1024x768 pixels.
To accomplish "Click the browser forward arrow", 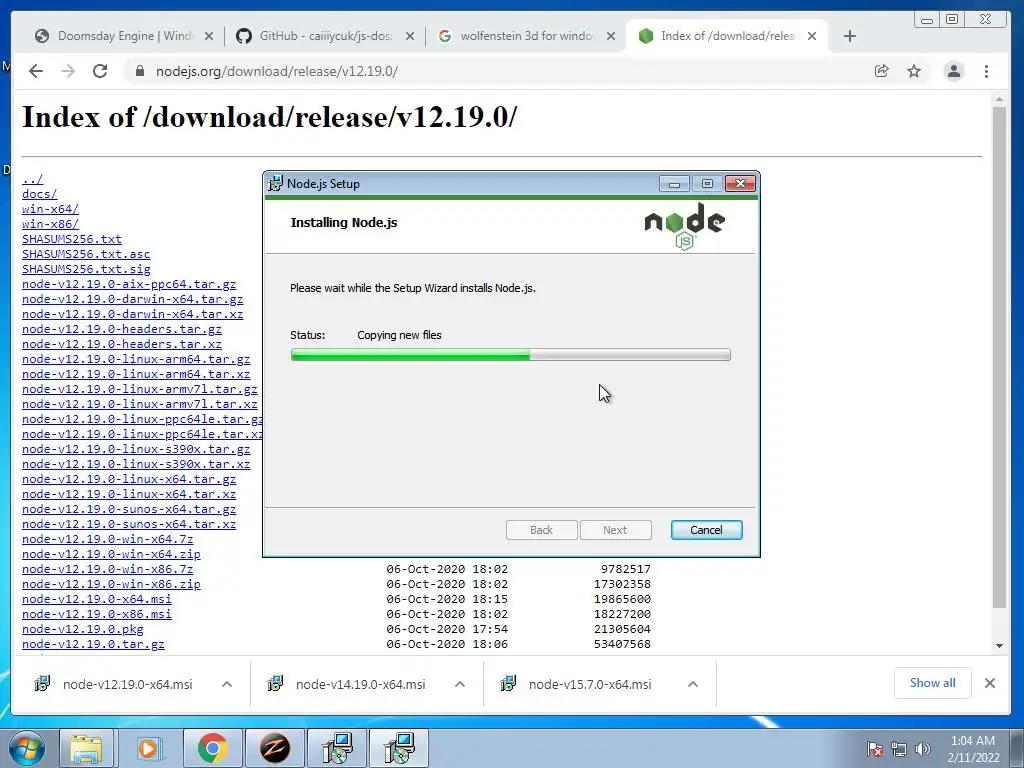I will (68, 71).
